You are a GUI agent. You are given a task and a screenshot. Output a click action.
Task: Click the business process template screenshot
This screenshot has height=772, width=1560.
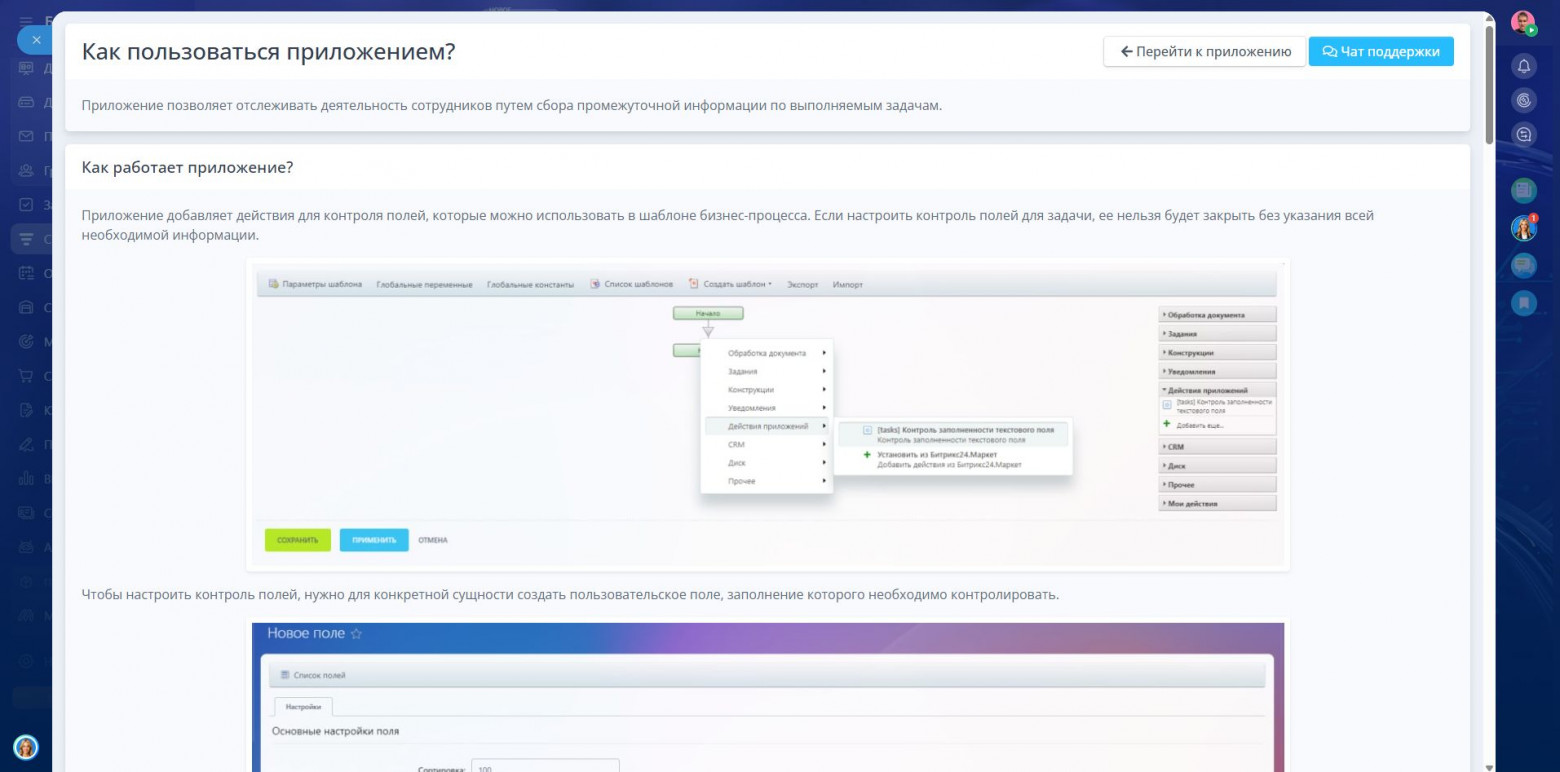pyautogui.click(x=768, y=414)
